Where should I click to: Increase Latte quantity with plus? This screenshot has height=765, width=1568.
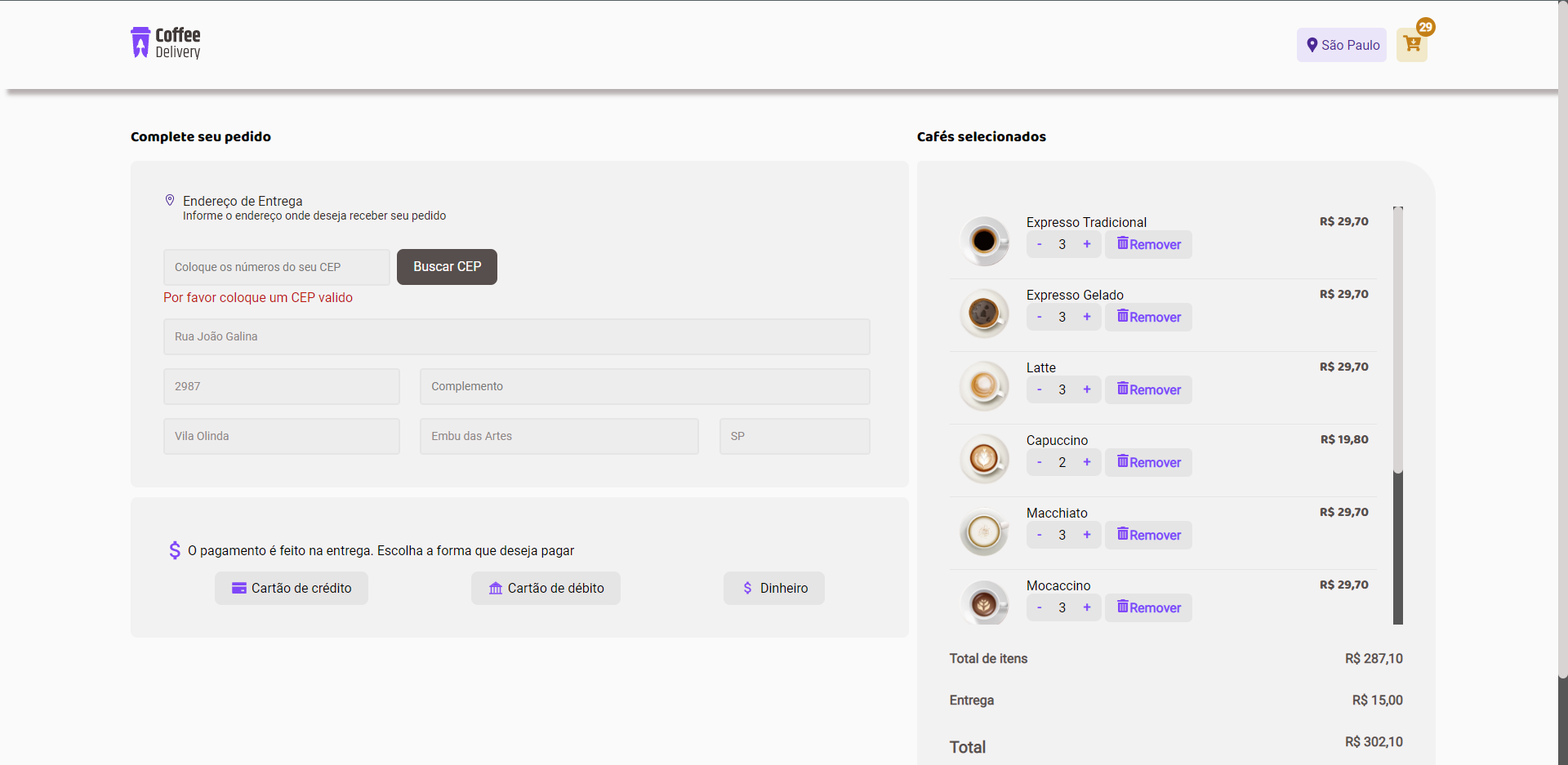(x=1087, y=389)
